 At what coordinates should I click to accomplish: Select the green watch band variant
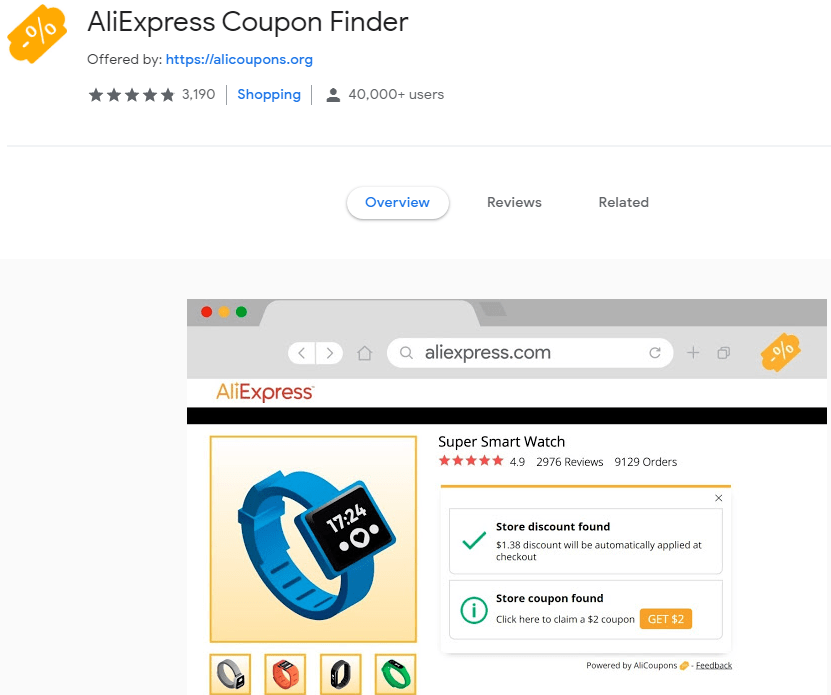(x=394, y=674)
